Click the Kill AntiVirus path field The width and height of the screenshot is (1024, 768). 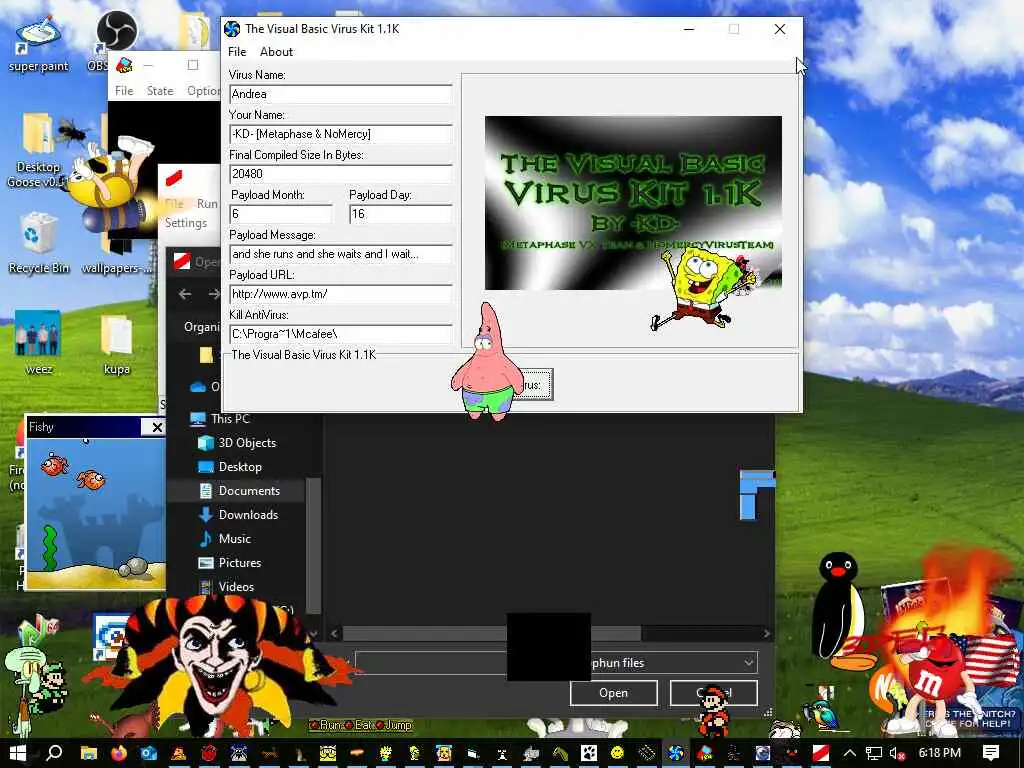340,334
